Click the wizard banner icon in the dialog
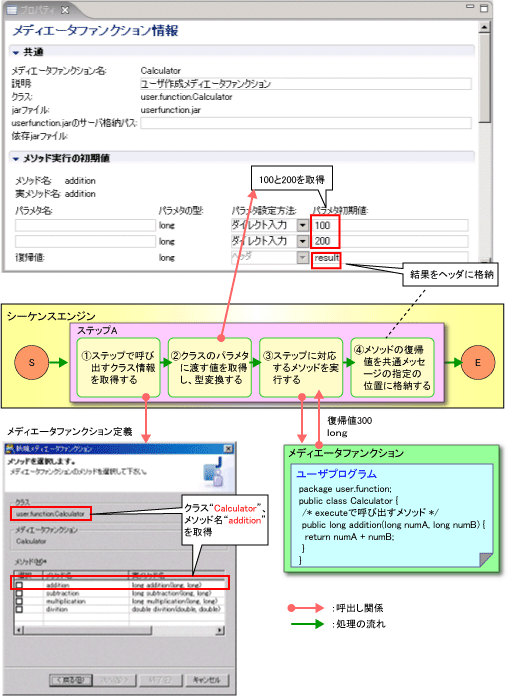Viewport: 508px width, 696px height. pos(213,471)
